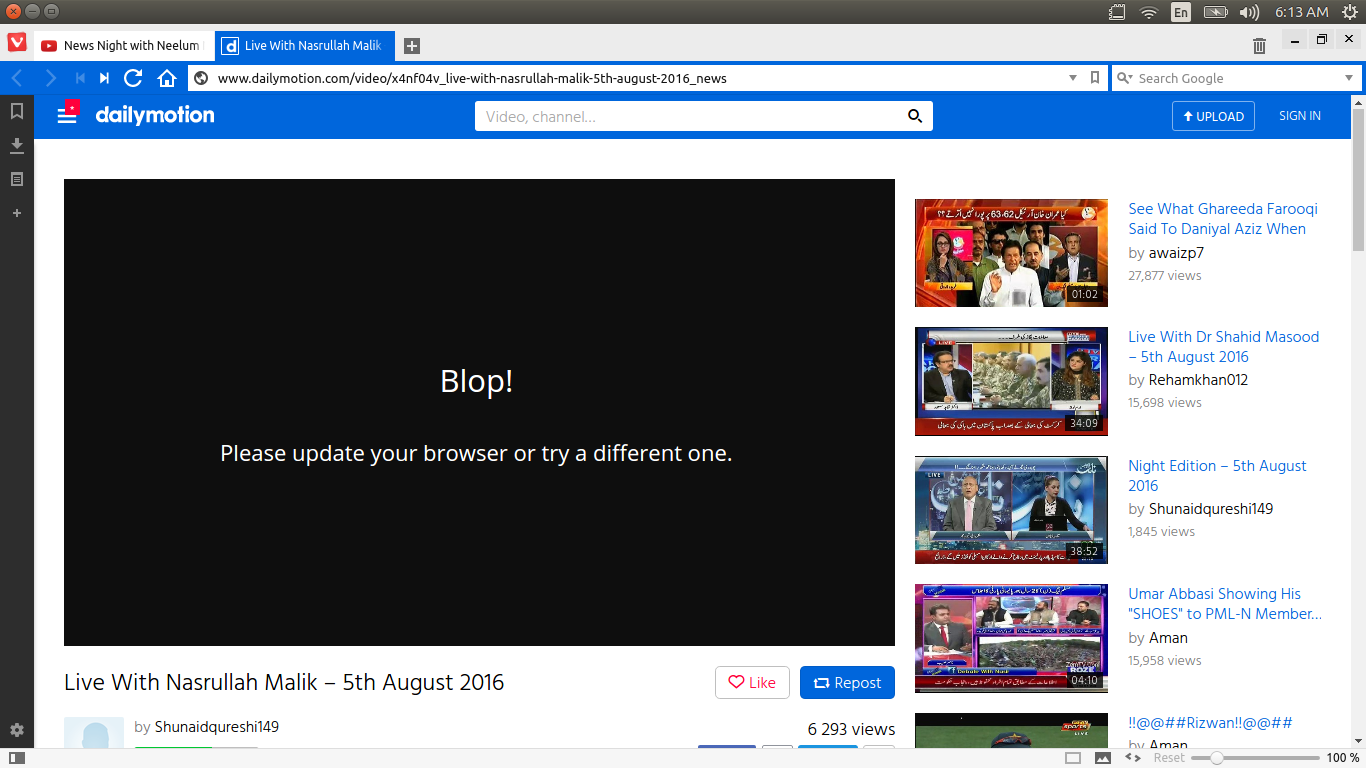Go back in browser history

pyautogui.click(x=17, y=78)
